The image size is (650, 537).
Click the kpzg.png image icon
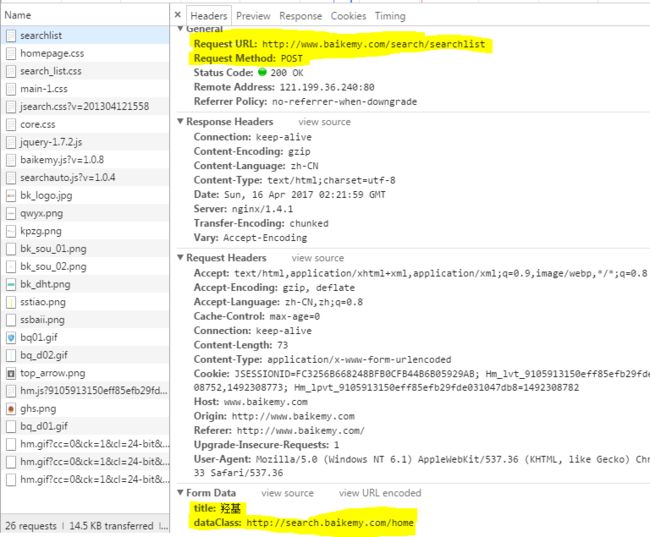coord(11,231)
